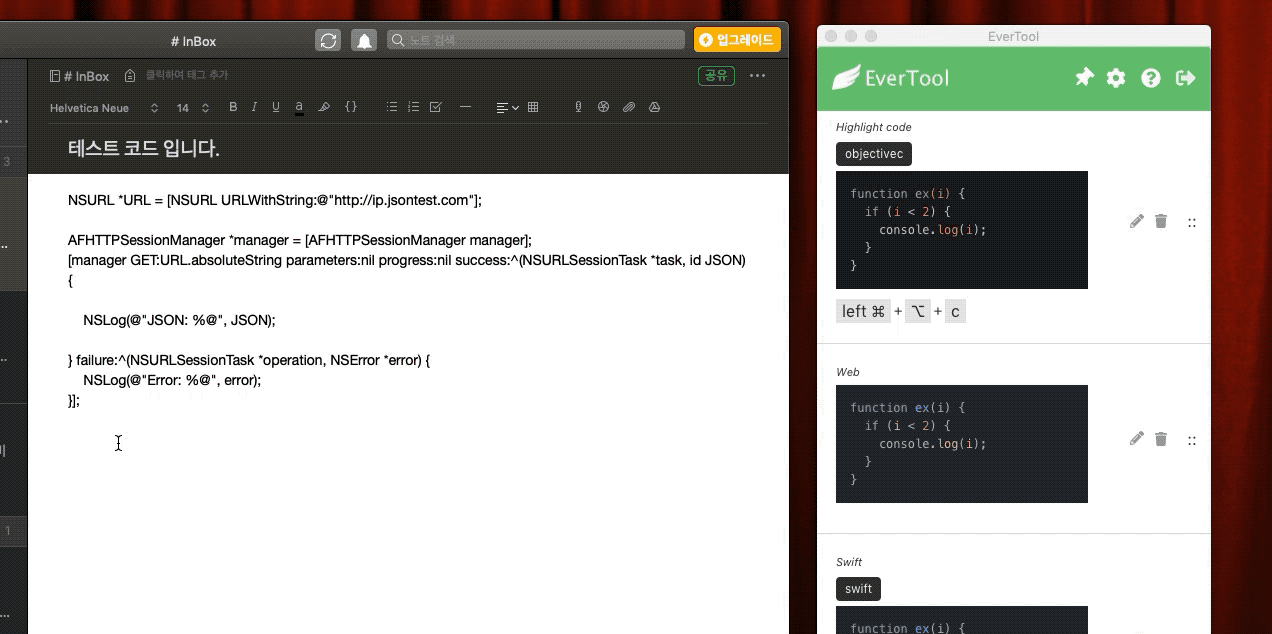The width and height of the screenshot is (1272, 634).
Task: Open the text color picker
Action: tap(299, 107)
